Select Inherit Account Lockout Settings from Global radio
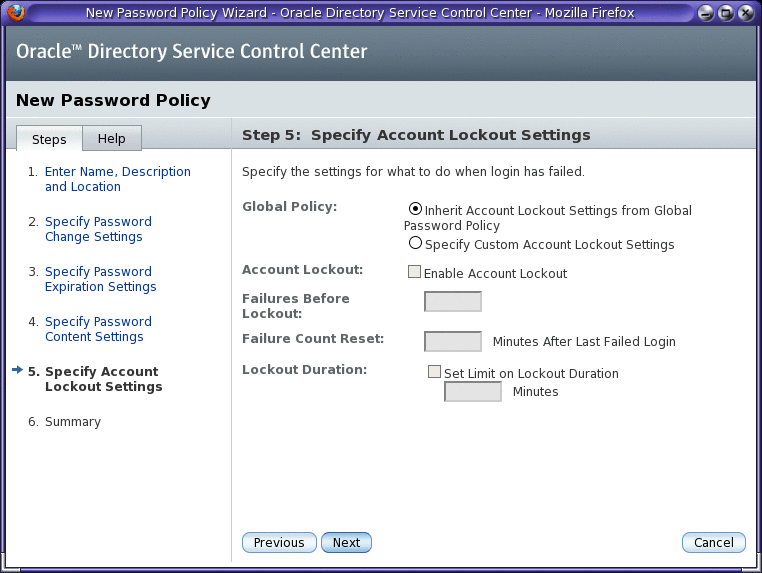Viewport: 762px width, 573px height. [415, 209]
